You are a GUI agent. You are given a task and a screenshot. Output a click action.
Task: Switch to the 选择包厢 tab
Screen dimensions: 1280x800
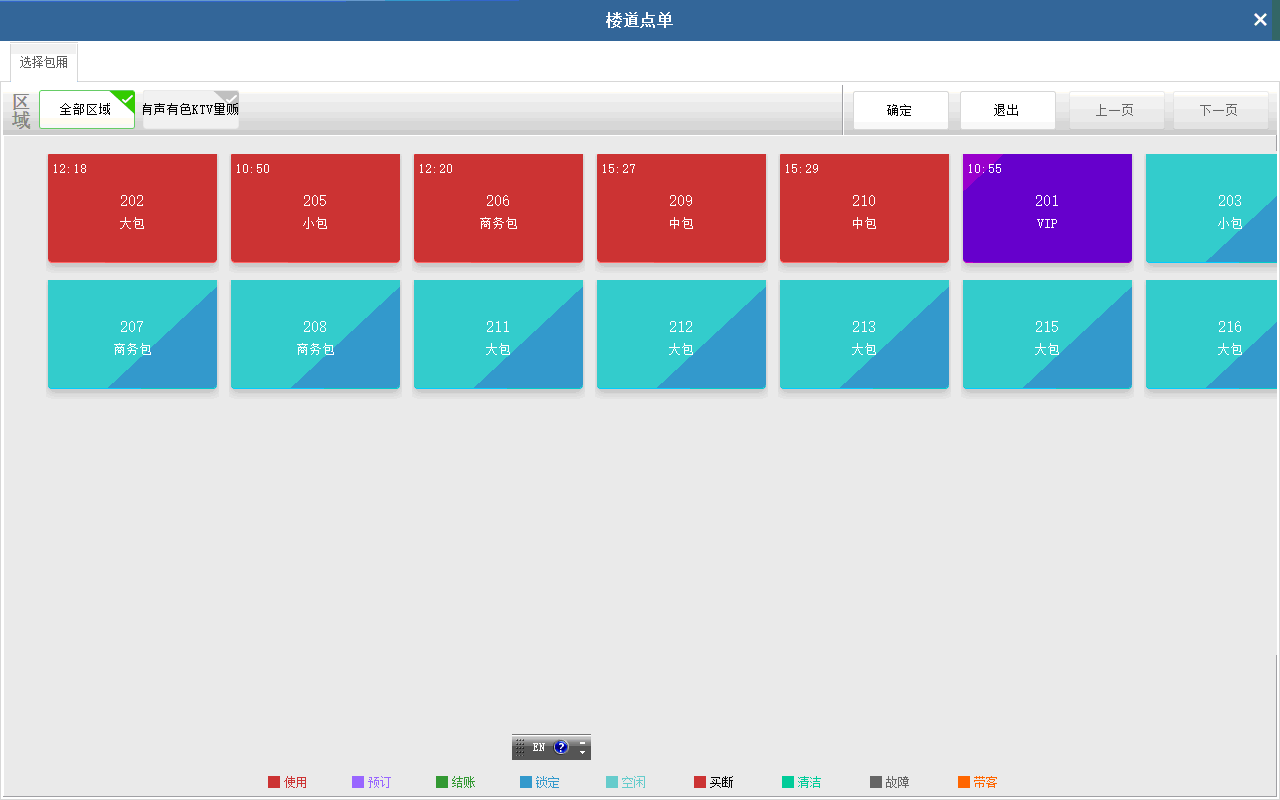coord(44,62)
